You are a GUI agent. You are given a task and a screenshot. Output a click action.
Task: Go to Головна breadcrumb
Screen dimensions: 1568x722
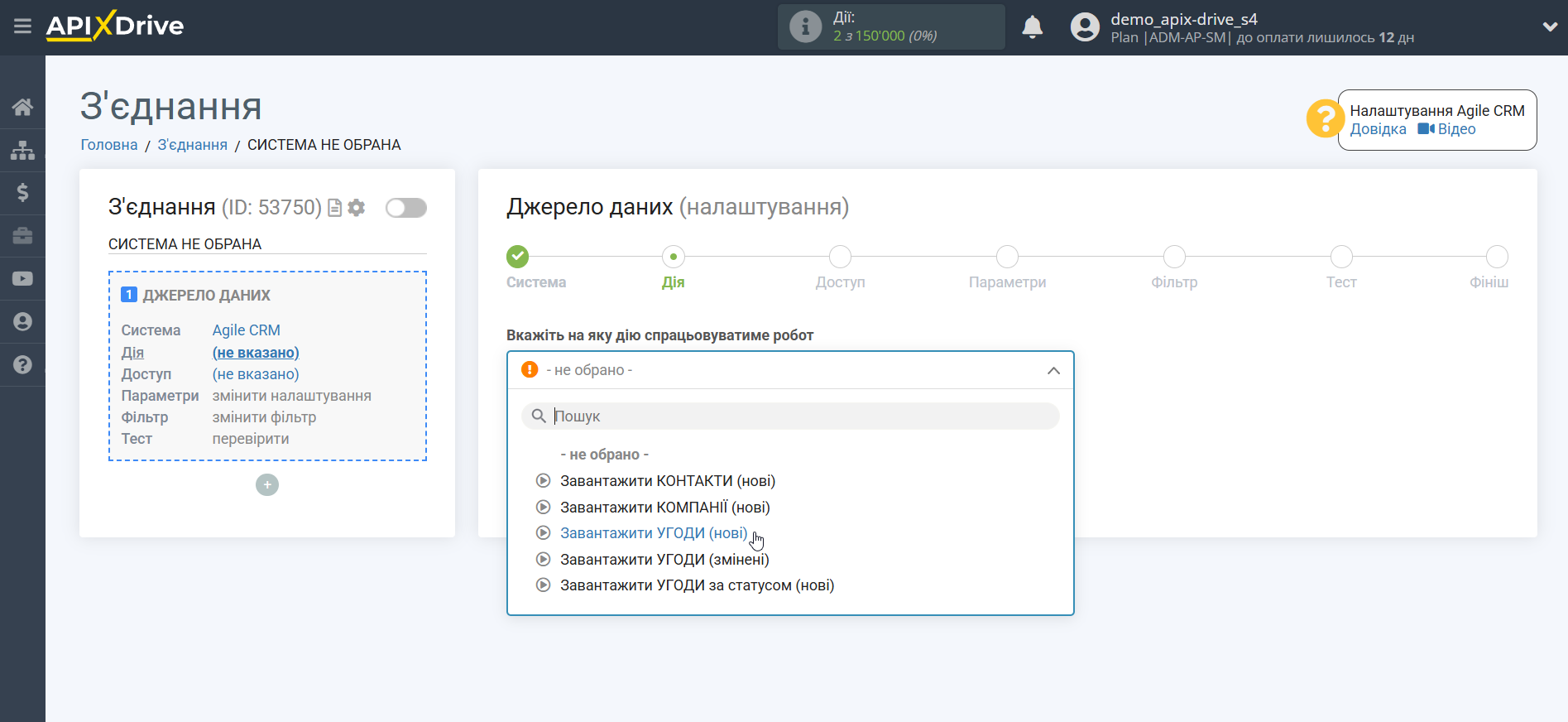[109, 145]
